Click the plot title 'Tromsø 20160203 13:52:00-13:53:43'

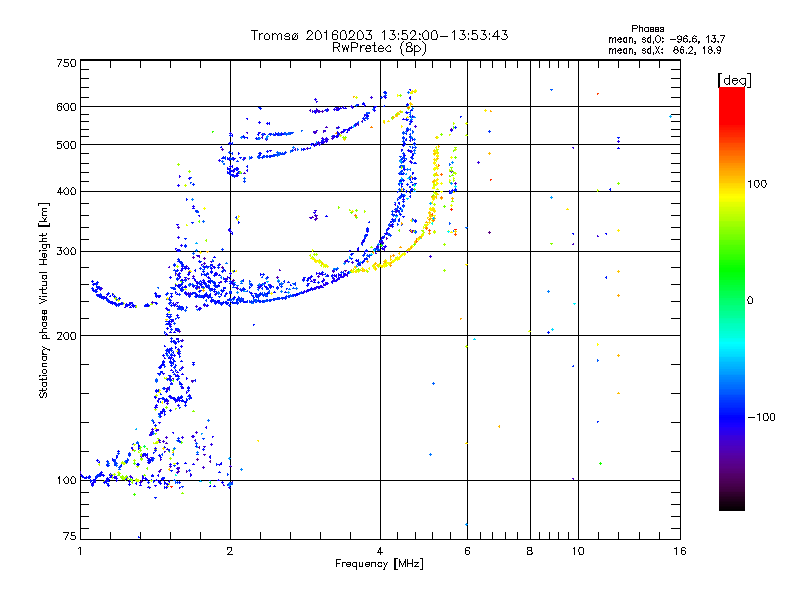[379, 35]
